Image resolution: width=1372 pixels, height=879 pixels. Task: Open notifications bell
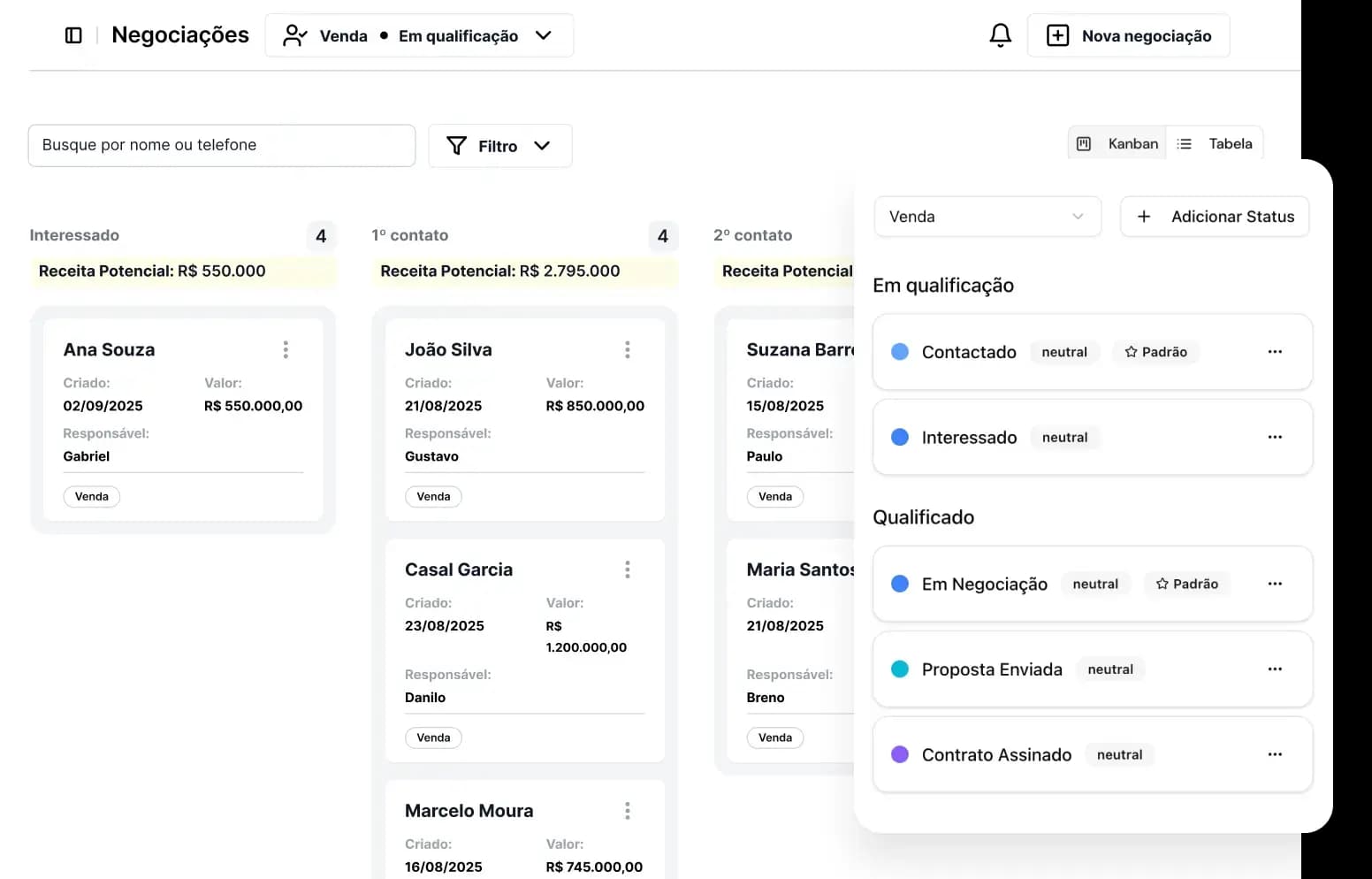point(1000,35)
